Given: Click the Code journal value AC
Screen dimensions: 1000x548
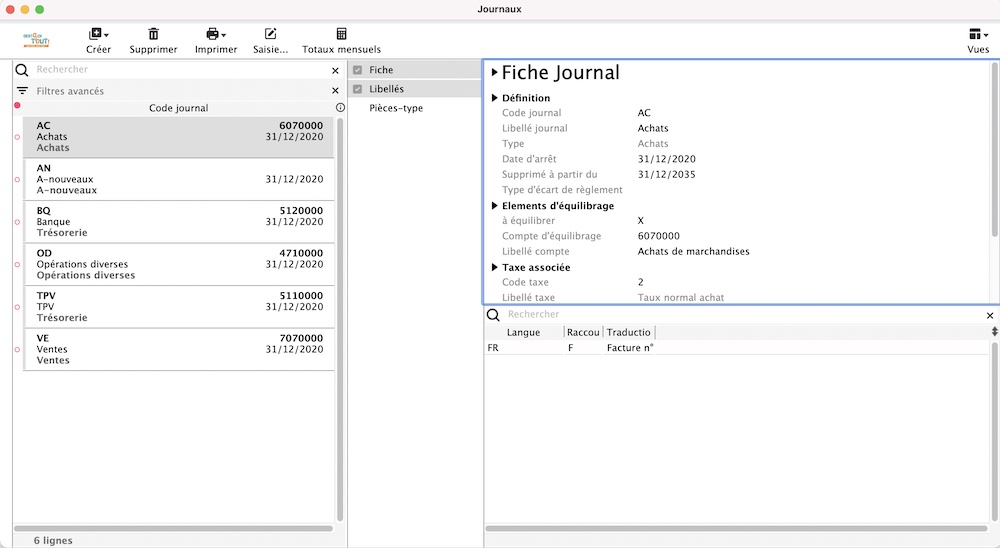Looking at the screenshot, I should pyautogui.click(x=644, y=113).
